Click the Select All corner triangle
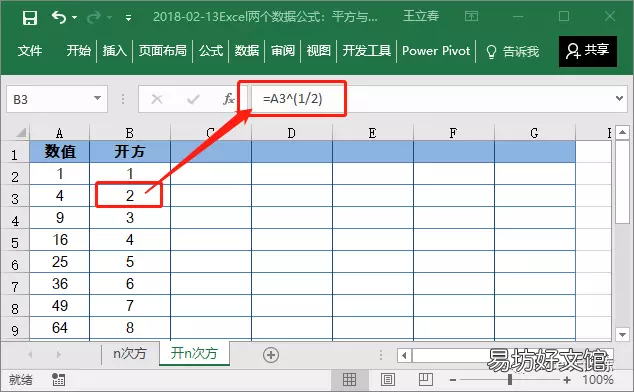The width and height of the screenshot is (634, 392). pyautogui.click(x=20, y=132)
